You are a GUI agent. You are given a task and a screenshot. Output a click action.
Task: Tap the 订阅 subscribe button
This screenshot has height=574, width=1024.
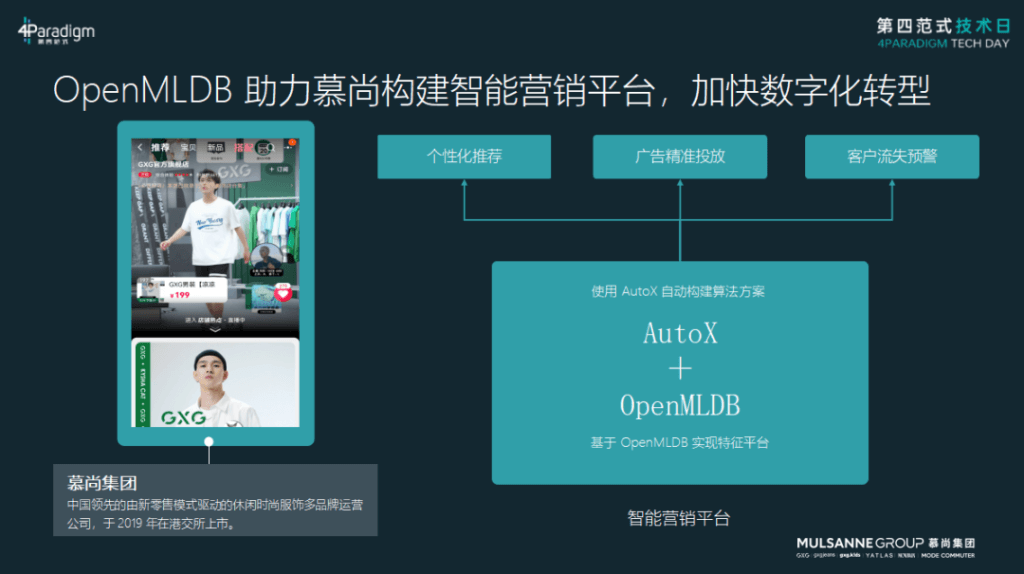click(x=279, y=169)
